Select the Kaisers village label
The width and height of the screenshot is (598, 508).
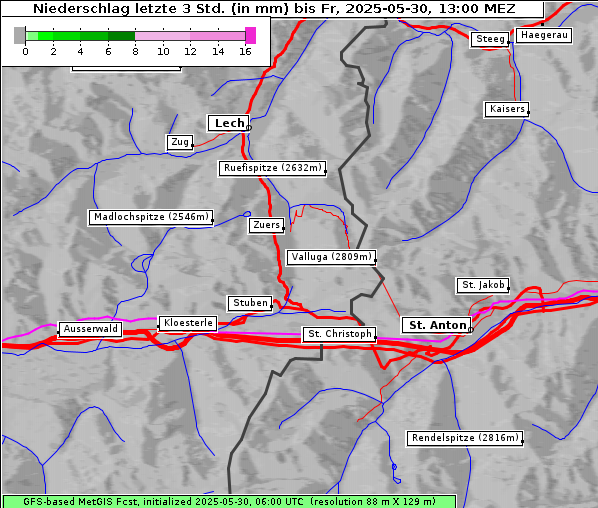[x=507, y=109]
